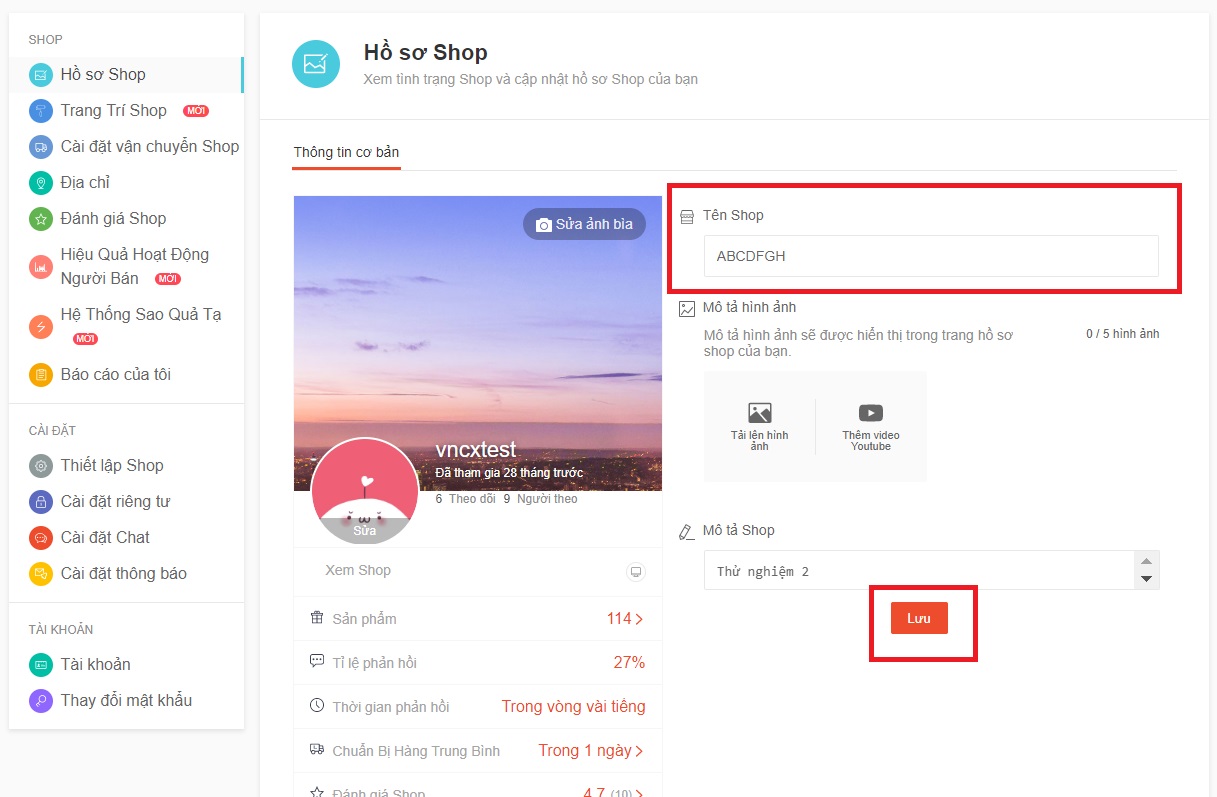Select the Hồ sơ Shop envelope icon

click(40, 74)
